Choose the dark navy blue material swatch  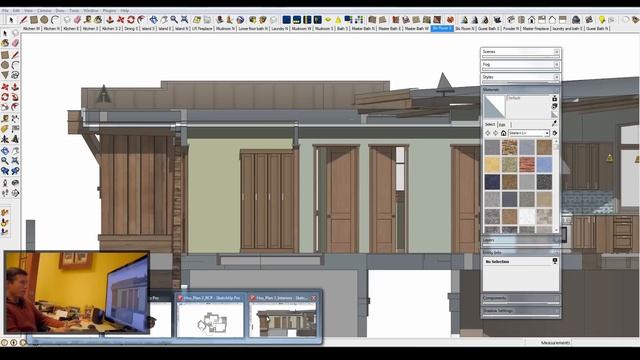click(x=492, y=182)
